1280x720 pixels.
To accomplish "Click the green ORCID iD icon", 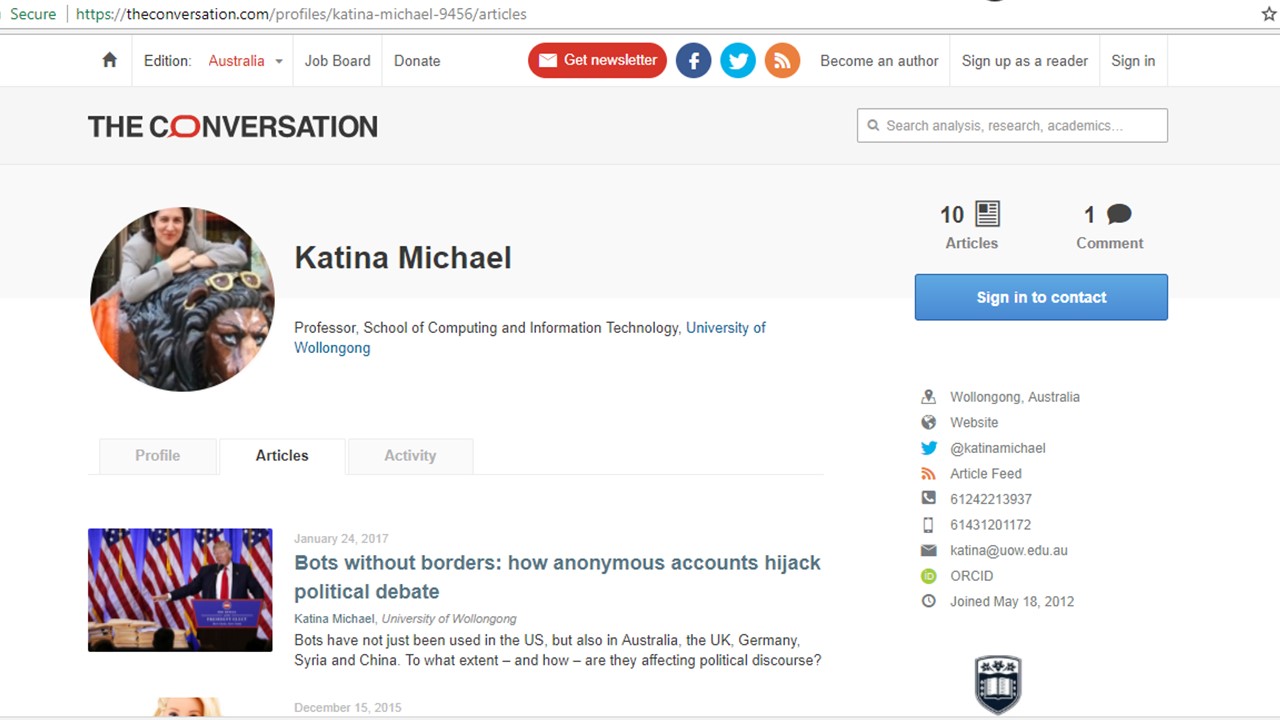I will (929, 576).
